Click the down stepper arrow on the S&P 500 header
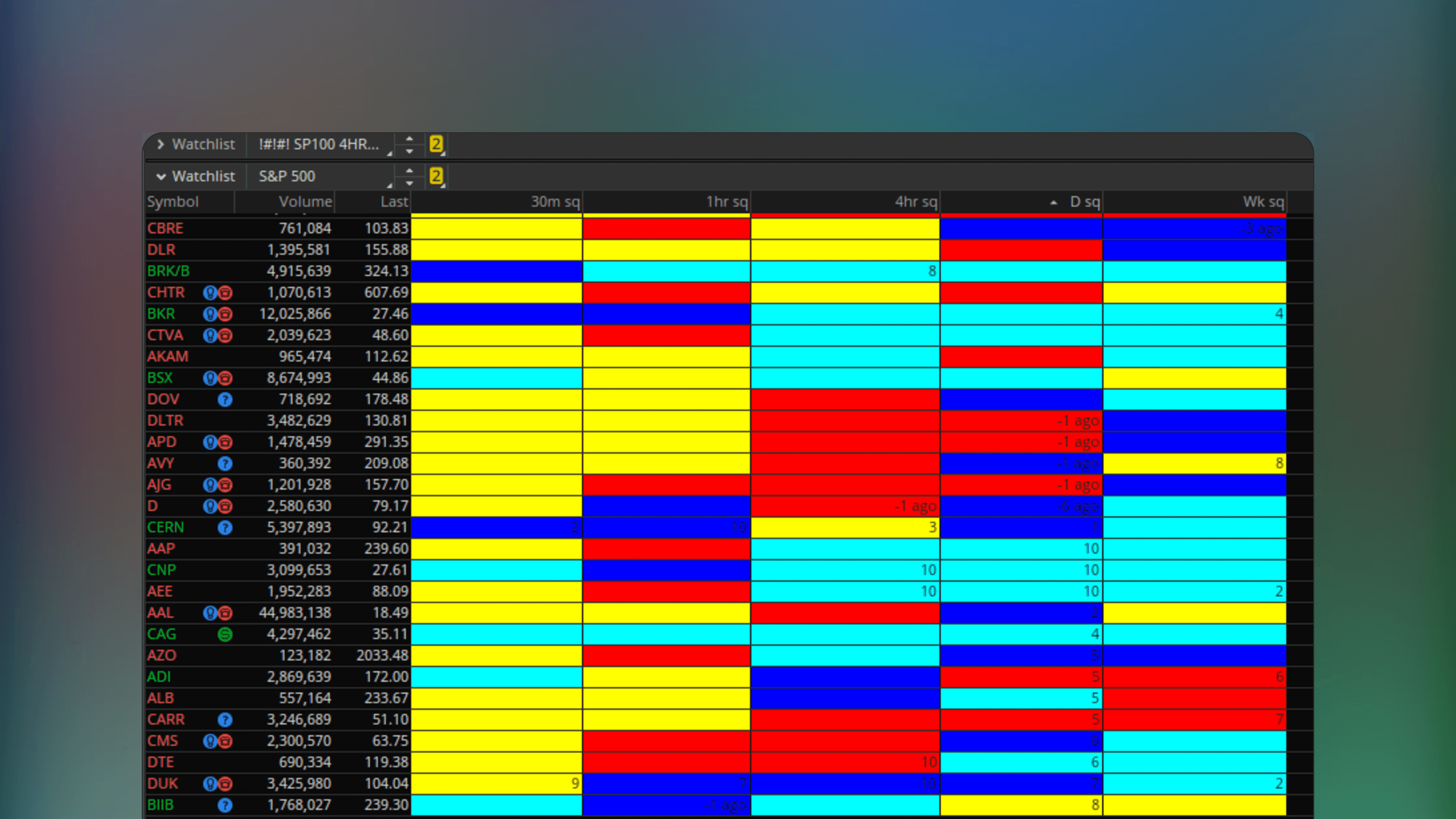Viewport: 1456px width, 819px height. click(x=409, y=182)
